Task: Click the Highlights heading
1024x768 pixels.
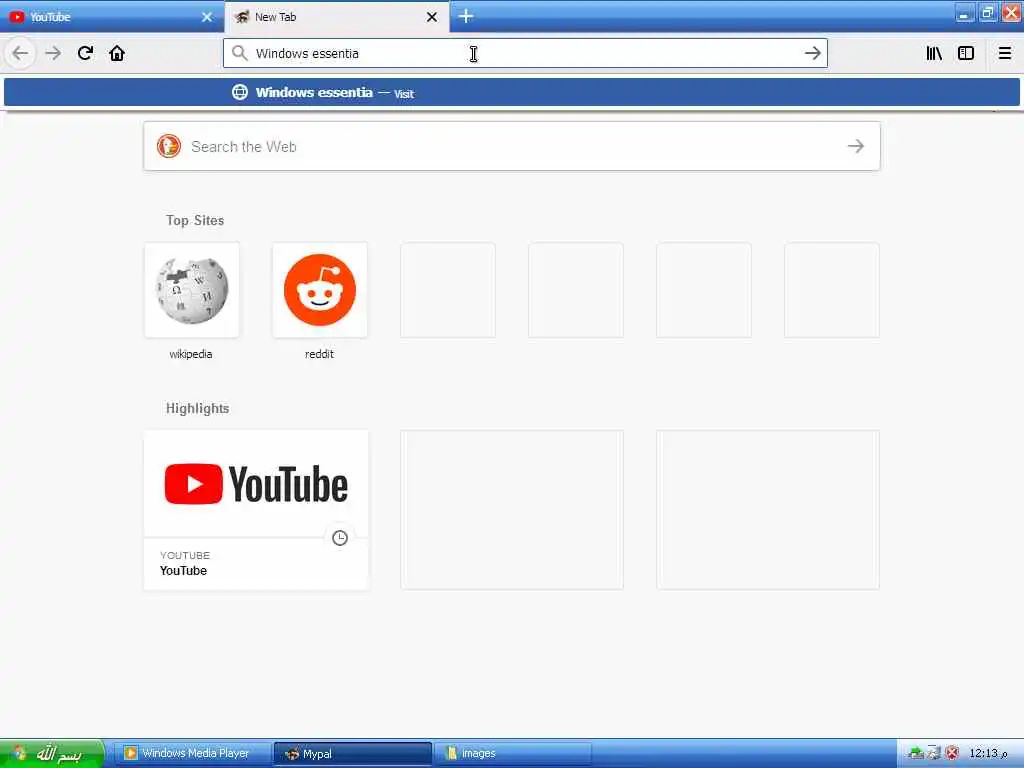Action: 197,409
